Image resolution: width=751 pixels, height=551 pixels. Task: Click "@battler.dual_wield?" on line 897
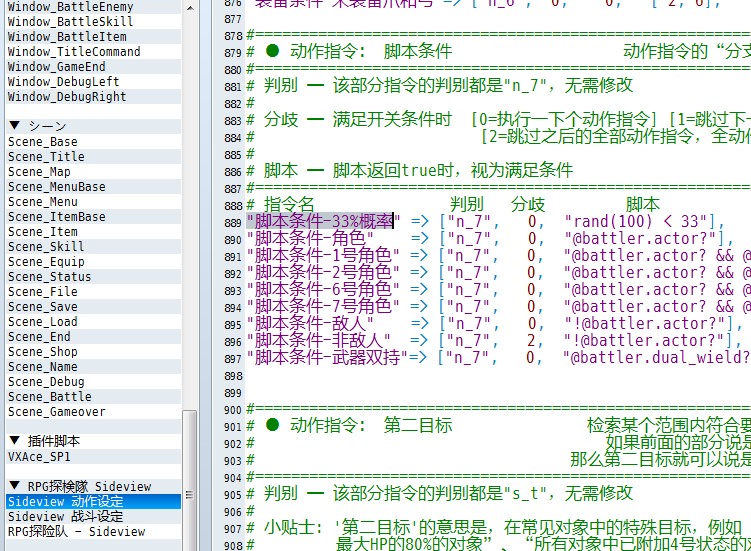[x=657, y=357]
